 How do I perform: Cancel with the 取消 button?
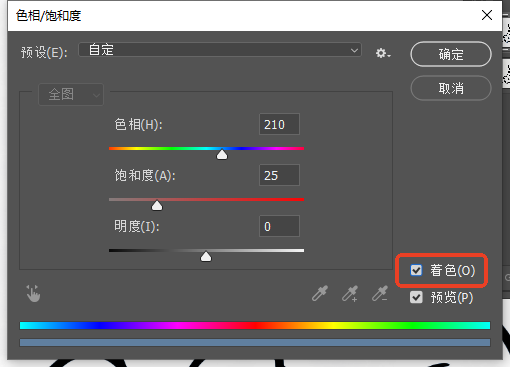click(451, 88)
